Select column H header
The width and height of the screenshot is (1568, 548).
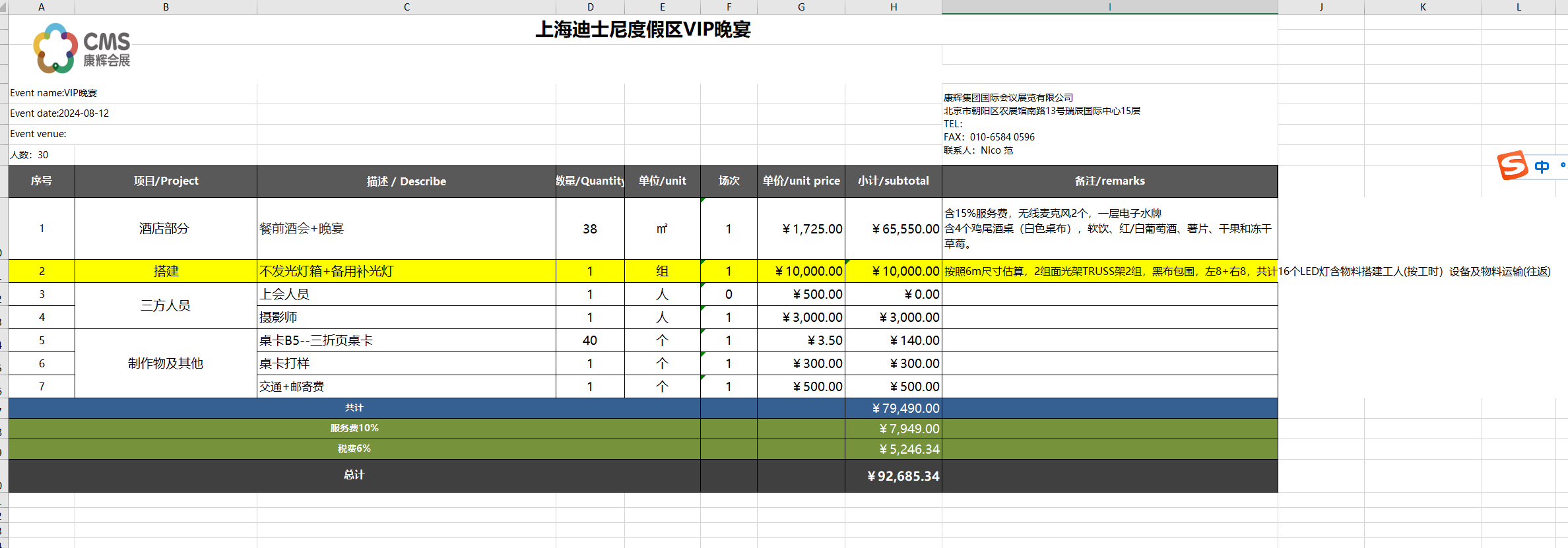click(893, 7)
